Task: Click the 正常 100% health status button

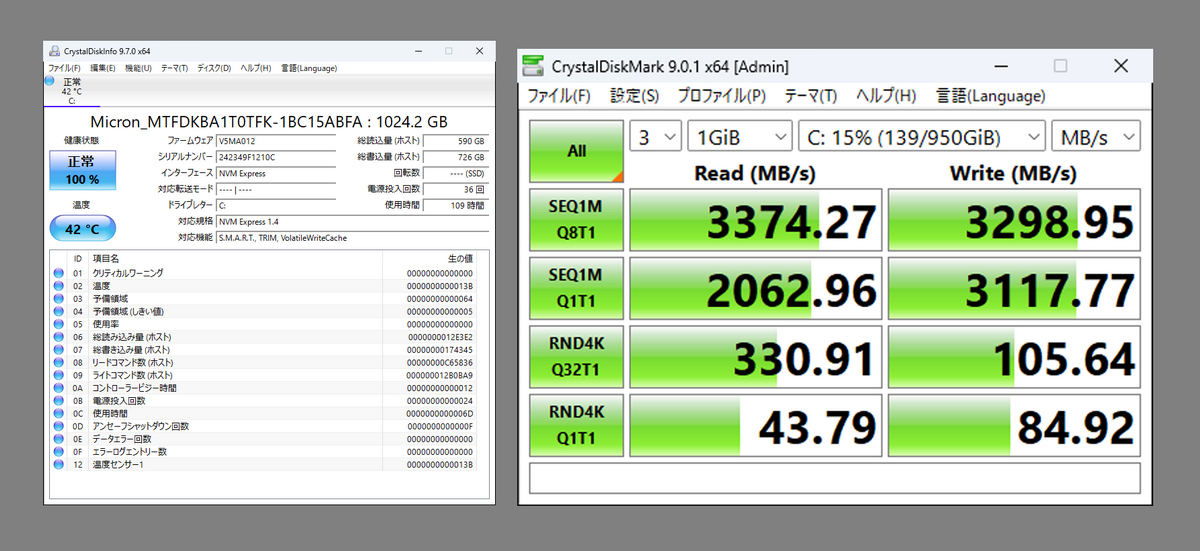Action: (x=82, y=171)
